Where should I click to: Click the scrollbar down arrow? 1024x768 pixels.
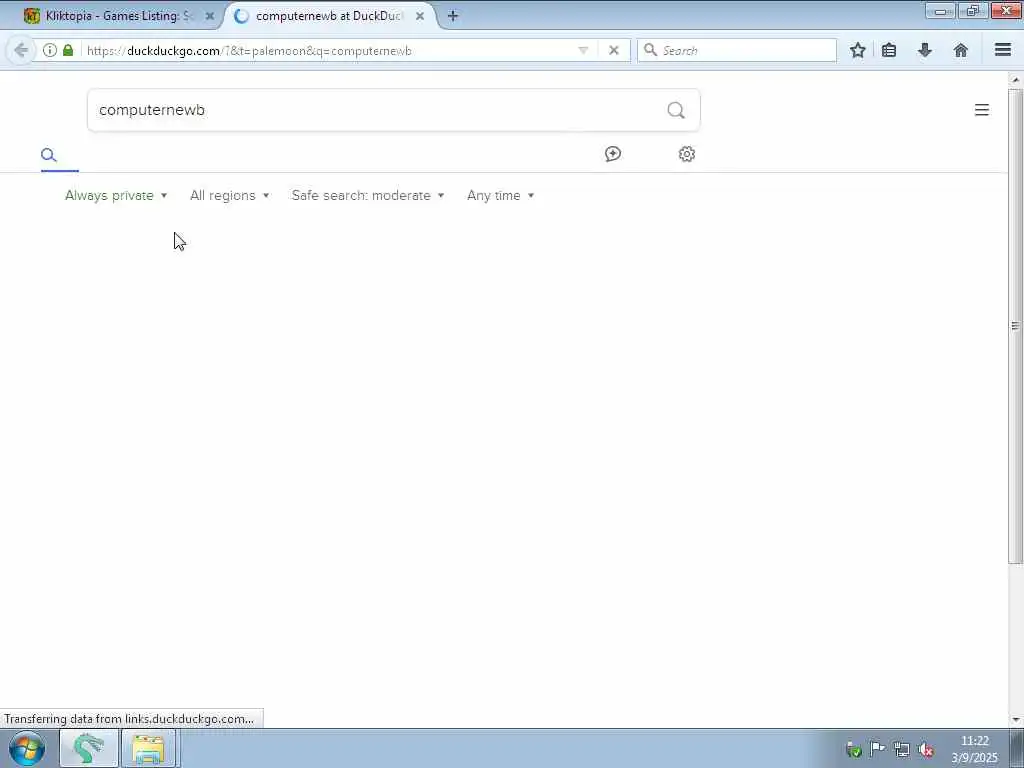[x=1016, y=720]
